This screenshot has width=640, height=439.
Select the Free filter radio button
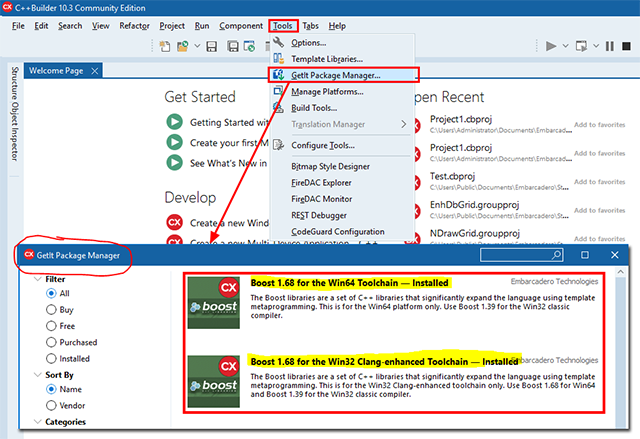pyautogui.click(x=51, y=326)
